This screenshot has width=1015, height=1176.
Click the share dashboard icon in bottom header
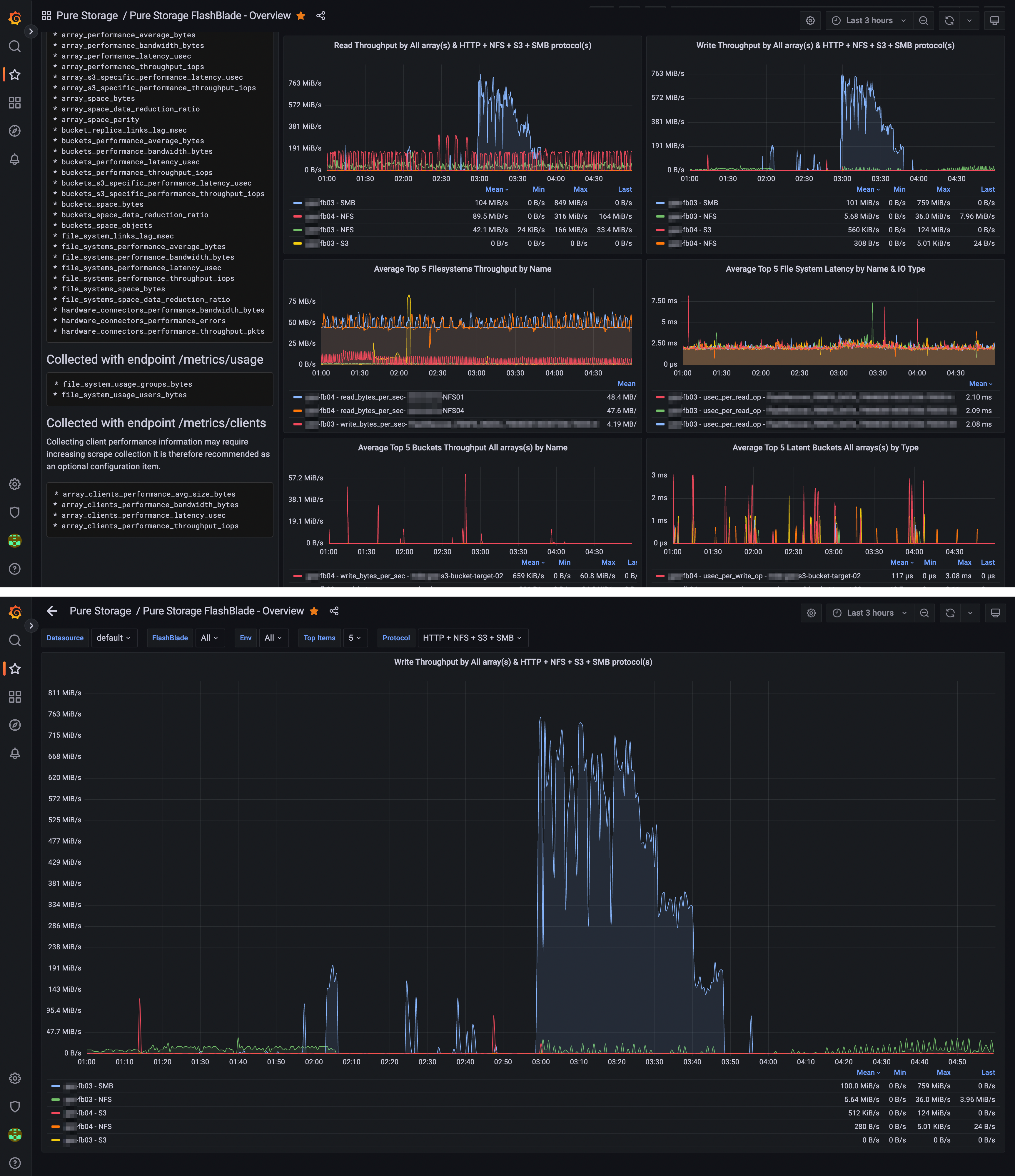334,611
